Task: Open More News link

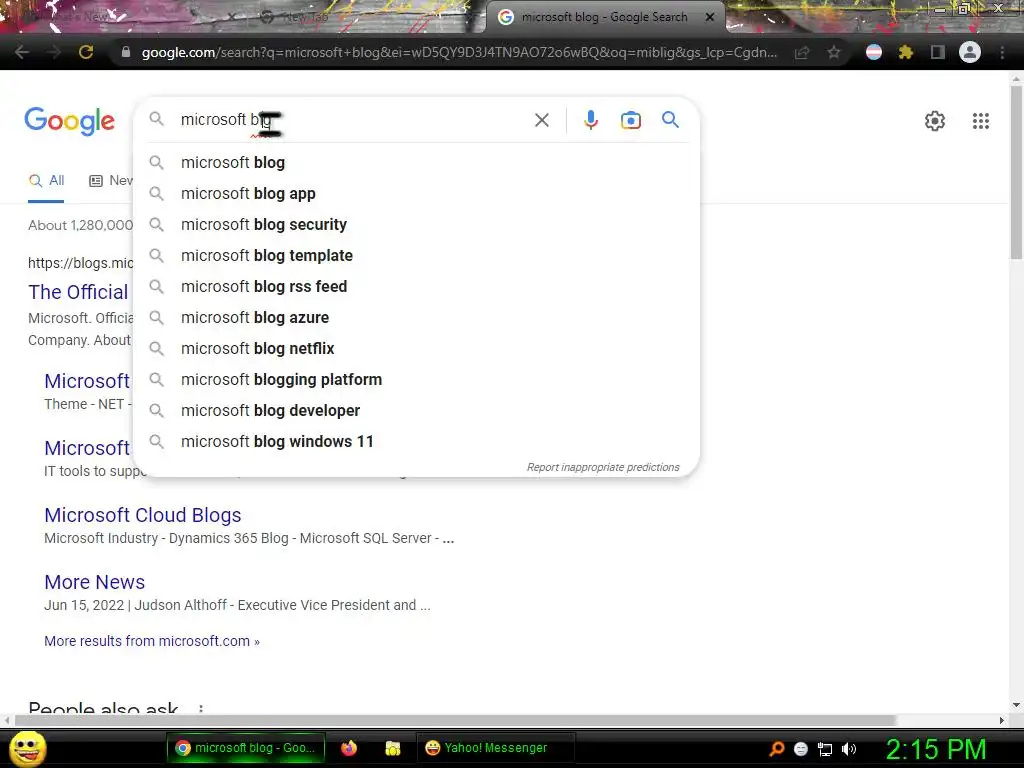Action: [95, 582]
